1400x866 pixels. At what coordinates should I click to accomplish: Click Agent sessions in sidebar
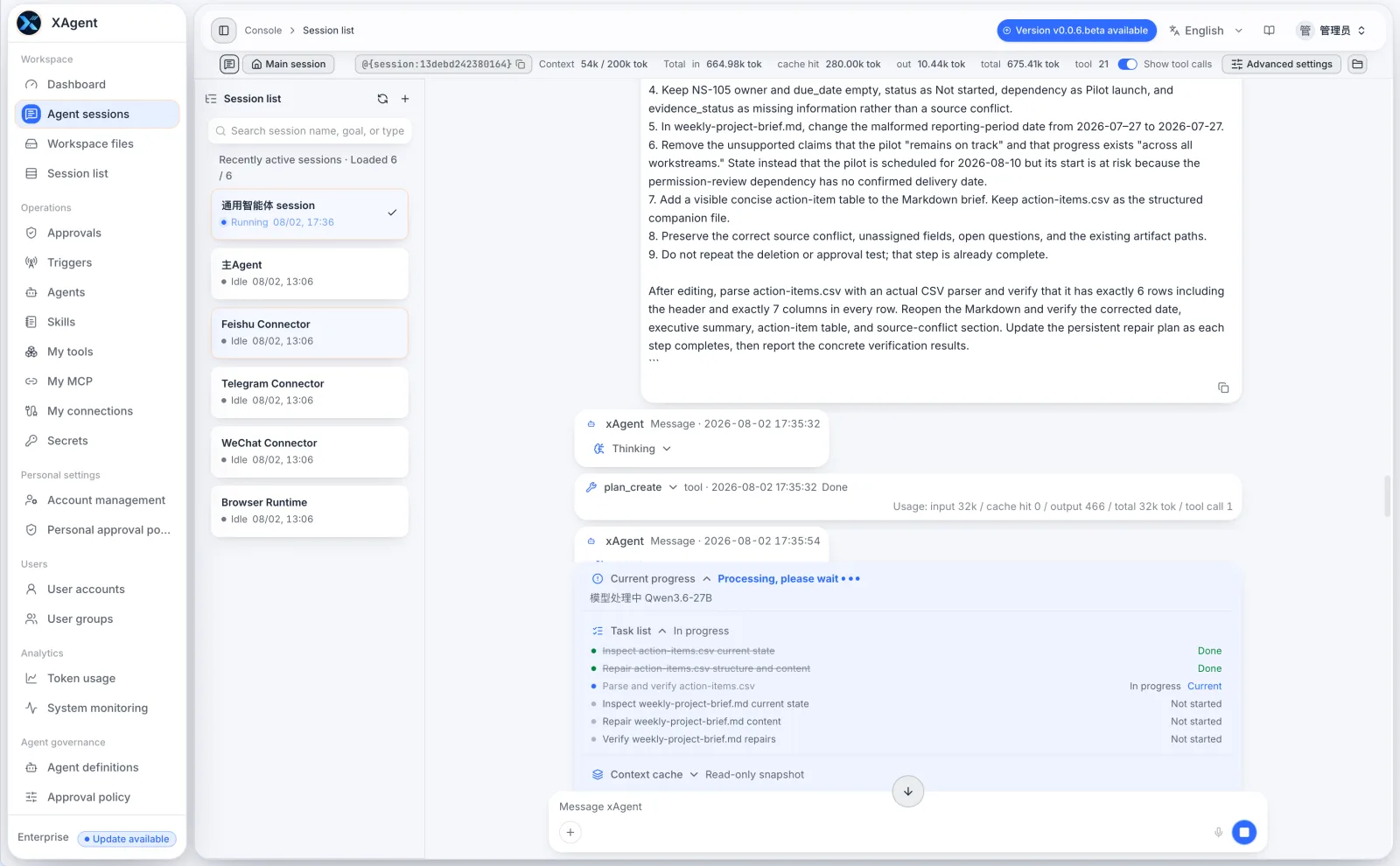tap(97, 114)
